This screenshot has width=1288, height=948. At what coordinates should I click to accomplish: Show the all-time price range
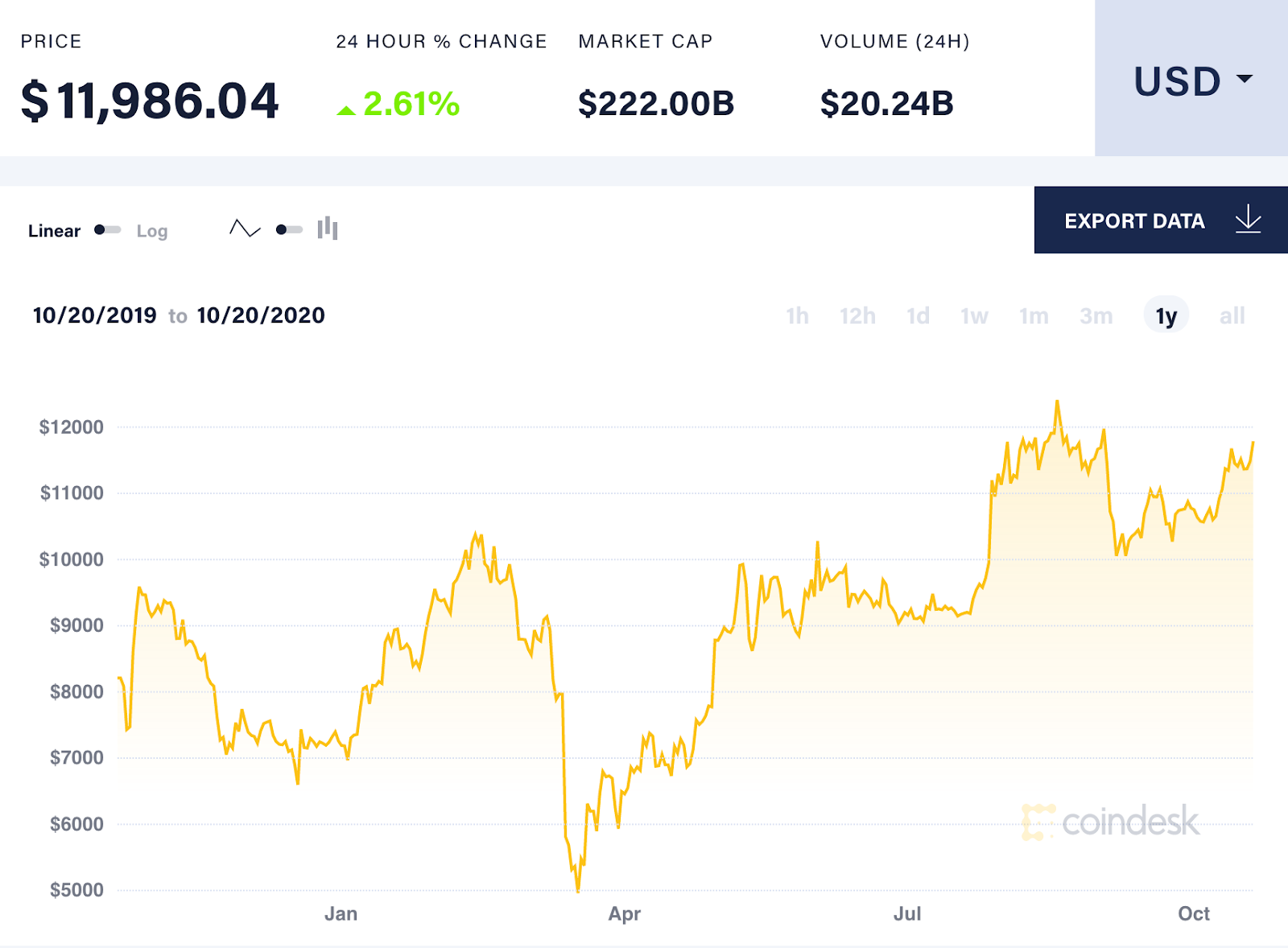[1232, 316]
